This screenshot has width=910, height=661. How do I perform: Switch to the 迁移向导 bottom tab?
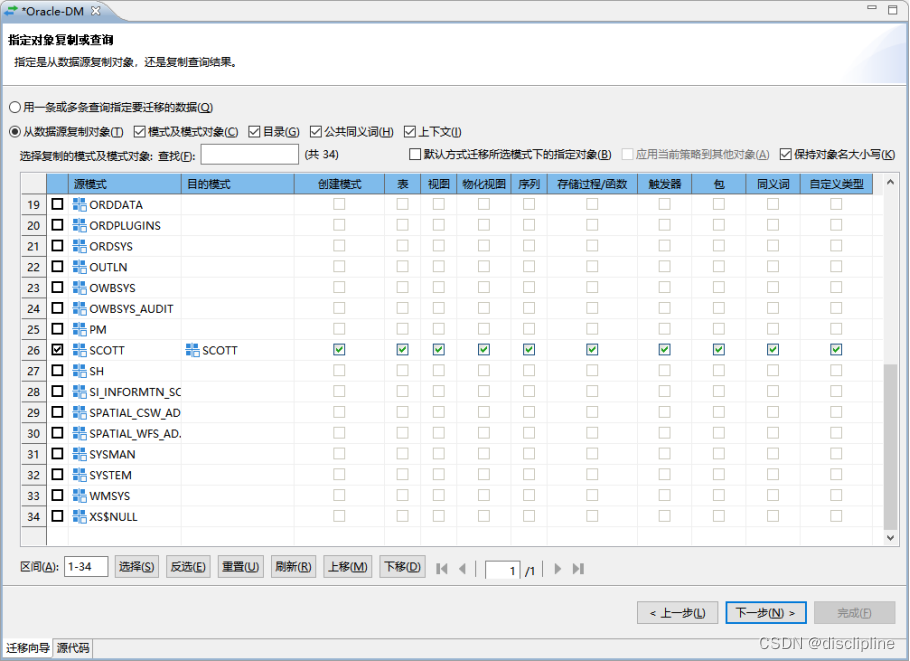[27, 648]
